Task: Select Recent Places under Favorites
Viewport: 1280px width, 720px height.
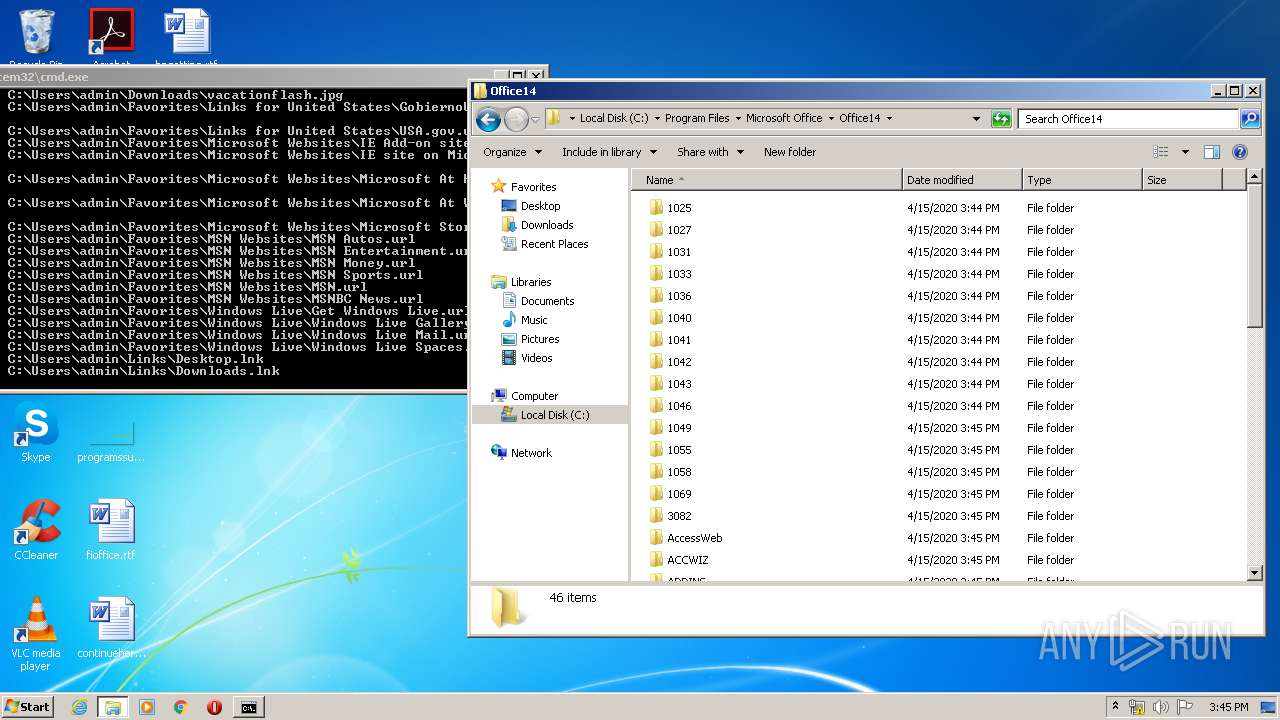Action: [x=554, y=244]
